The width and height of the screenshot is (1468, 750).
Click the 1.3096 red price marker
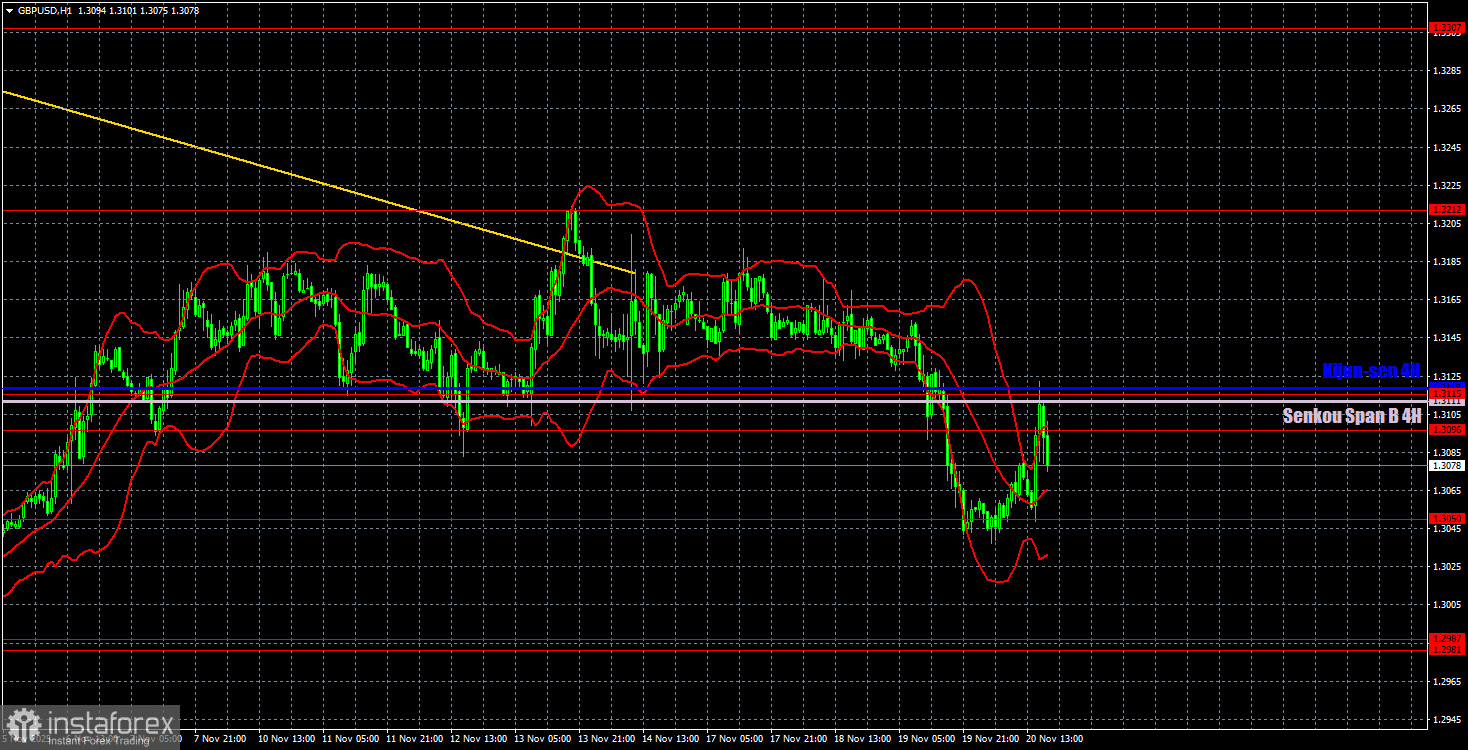[1446, 429]
